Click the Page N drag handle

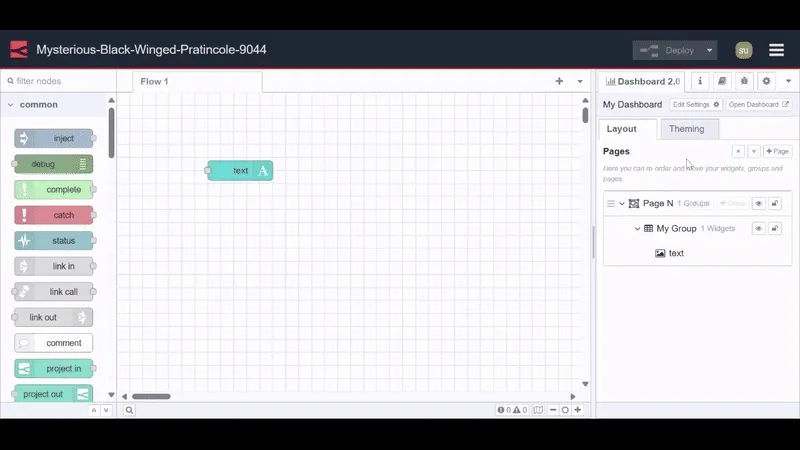tap(611, 203)
